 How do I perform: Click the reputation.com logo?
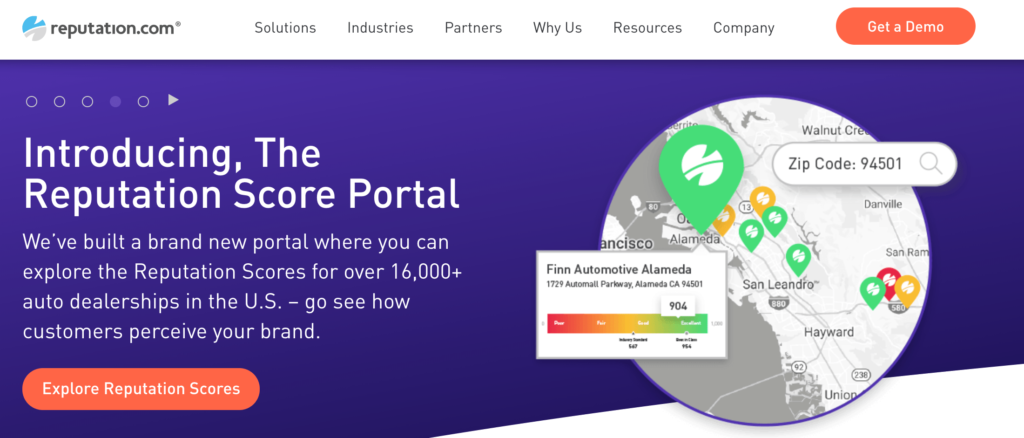click(x=101, y=27)
